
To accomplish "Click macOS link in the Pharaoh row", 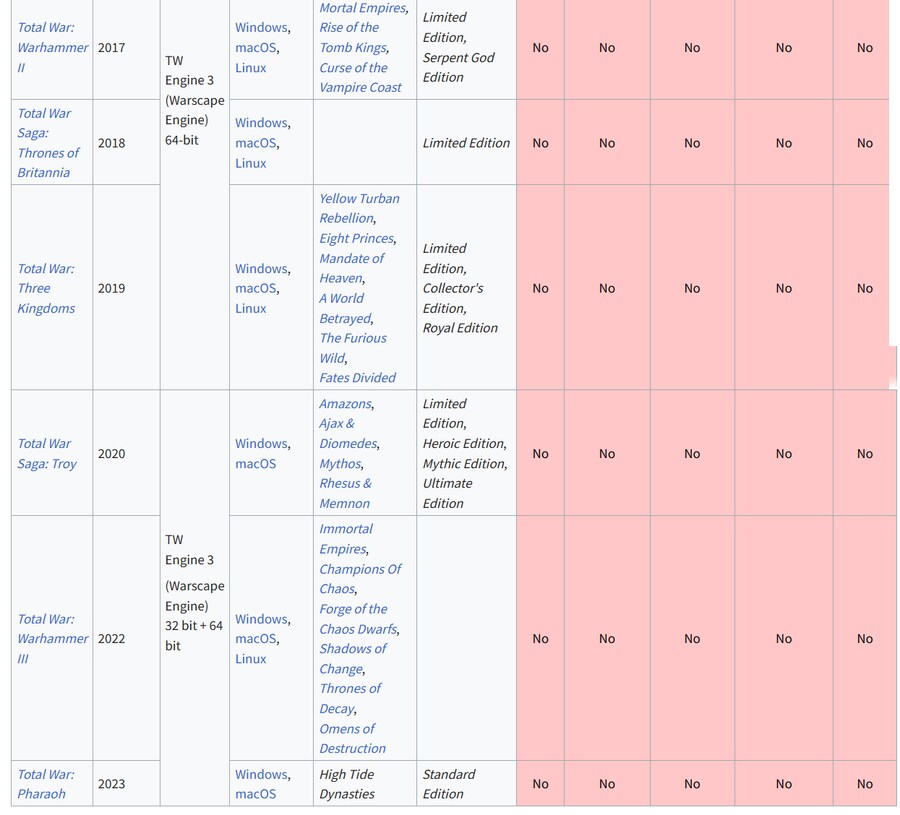I will tap(255, 794).
